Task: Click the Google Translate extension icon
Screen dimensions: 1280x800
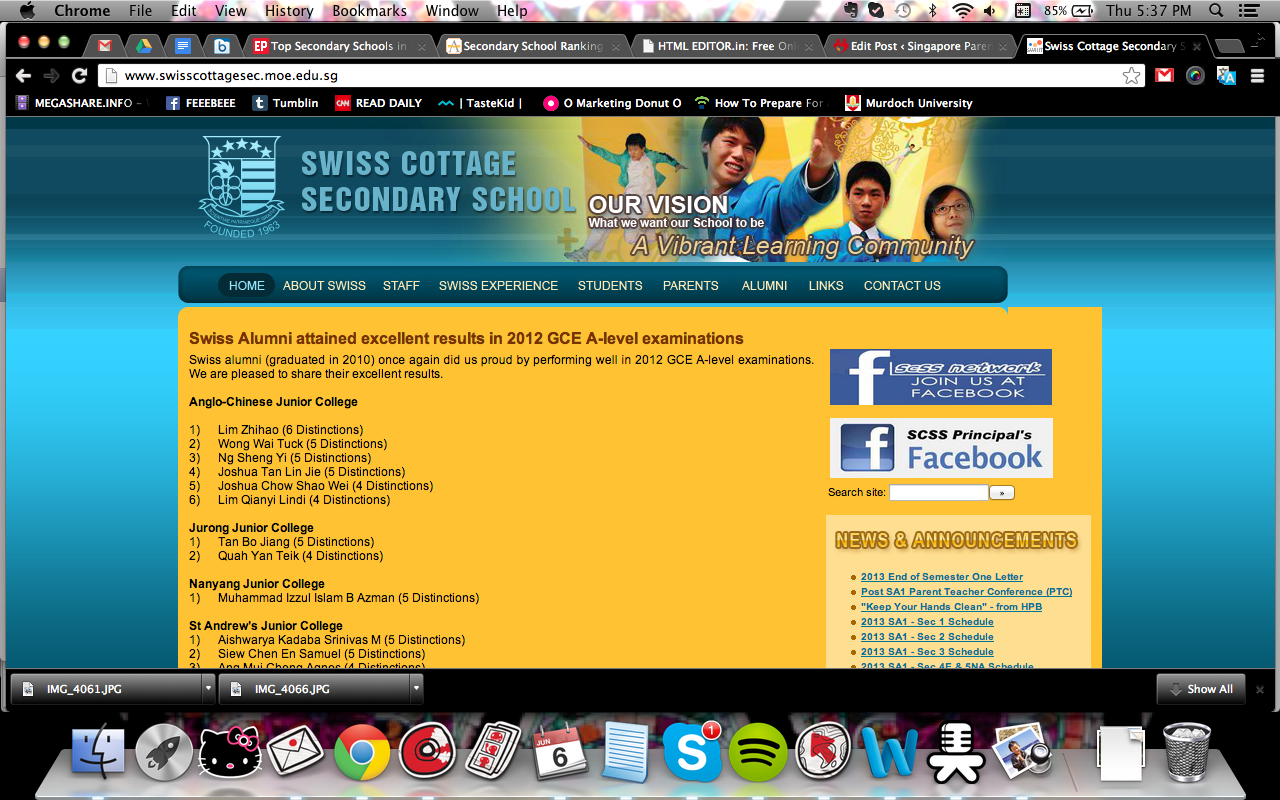Action: (x=1226, y=76)
